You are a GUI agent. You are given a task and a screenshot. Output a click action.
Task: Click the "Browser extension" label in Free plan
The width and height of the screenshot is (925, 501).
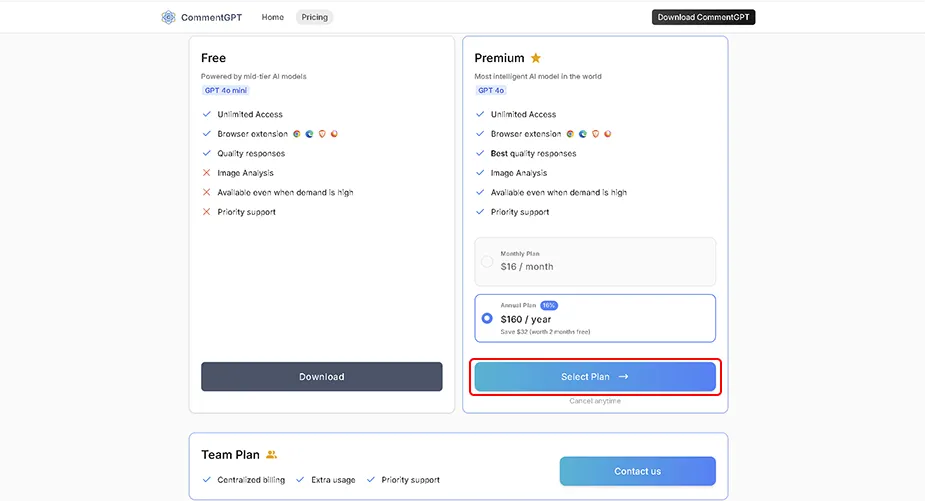coord(252,134)
